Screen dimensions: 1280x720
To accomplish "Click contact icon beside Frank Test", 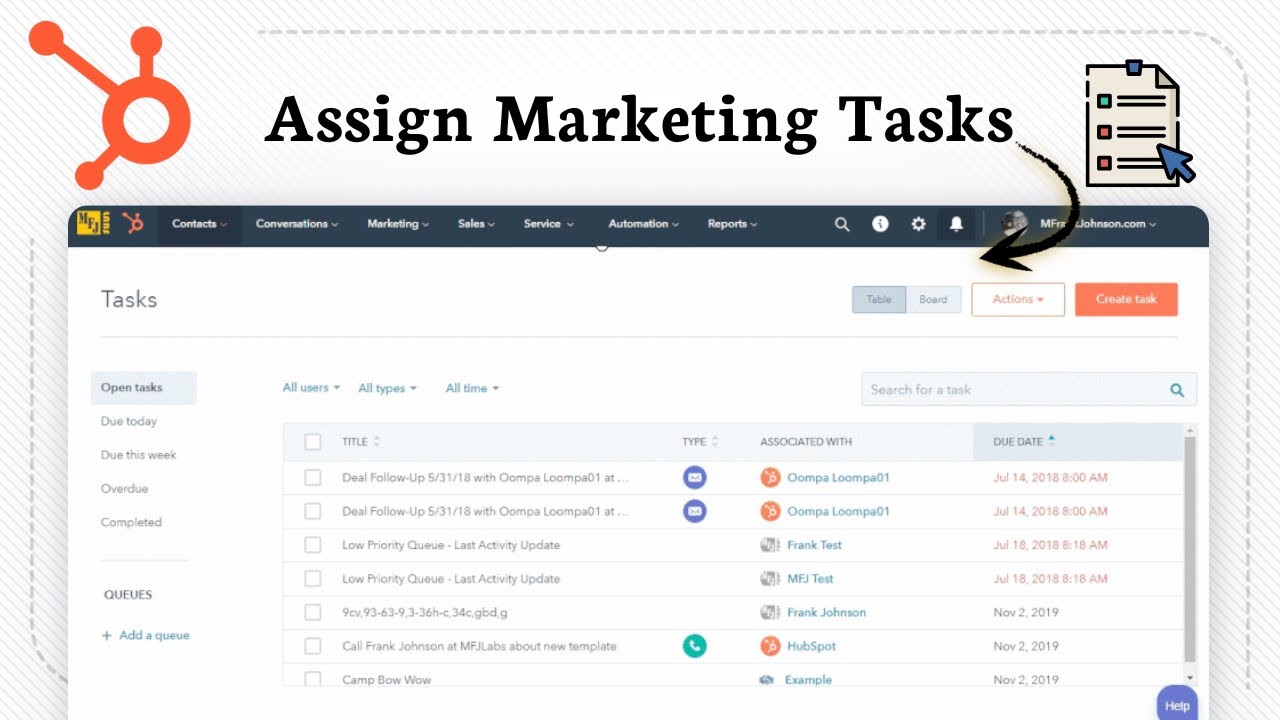I will pyautogui.click(x=770, y=545).
